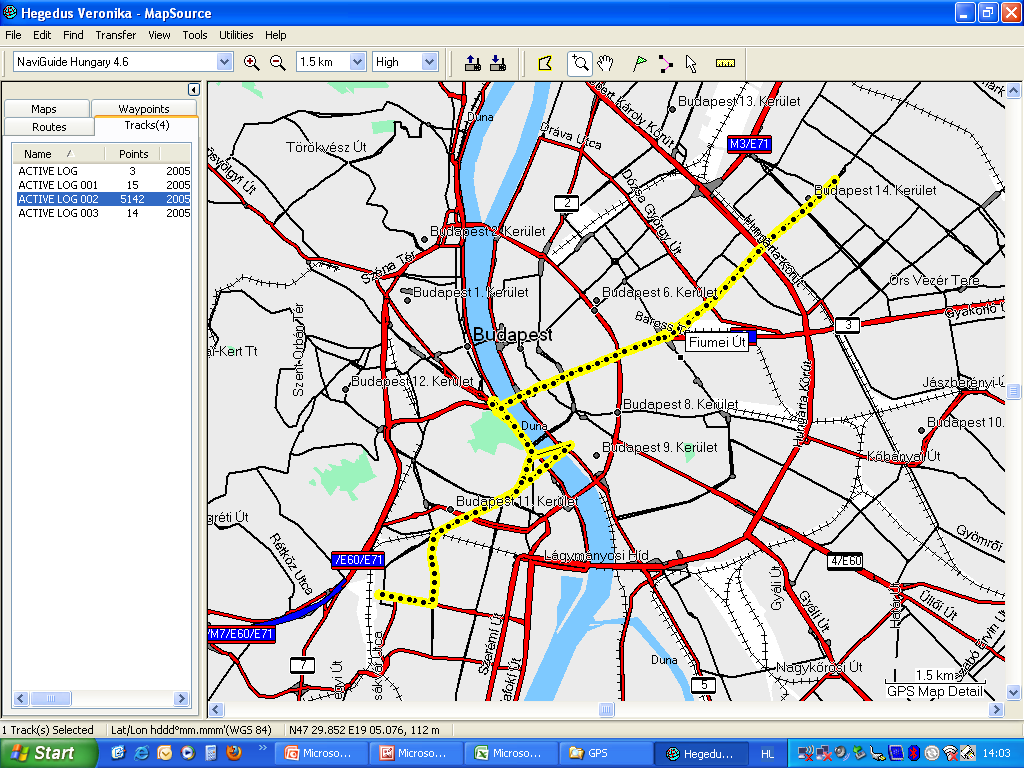Select the arrow Selection tool
The width and height of the screenshot is (1024, 768).
[691, 63]
